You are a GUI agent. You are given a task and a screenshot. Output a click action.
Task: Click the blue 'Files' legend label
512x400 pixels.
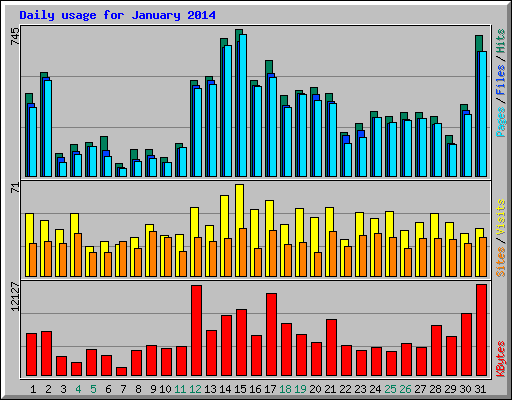[500, 80]
